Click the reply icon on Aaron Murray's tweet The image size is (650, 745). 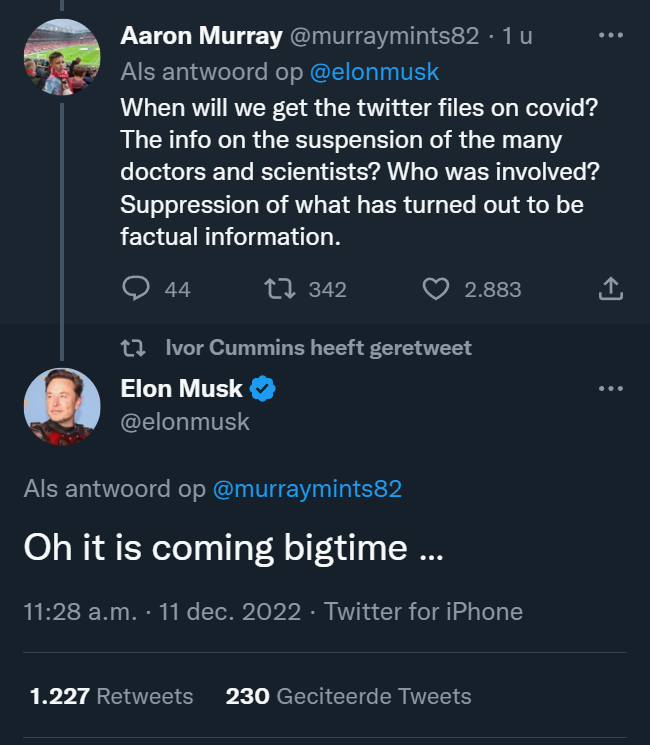[x=136, y=289]
